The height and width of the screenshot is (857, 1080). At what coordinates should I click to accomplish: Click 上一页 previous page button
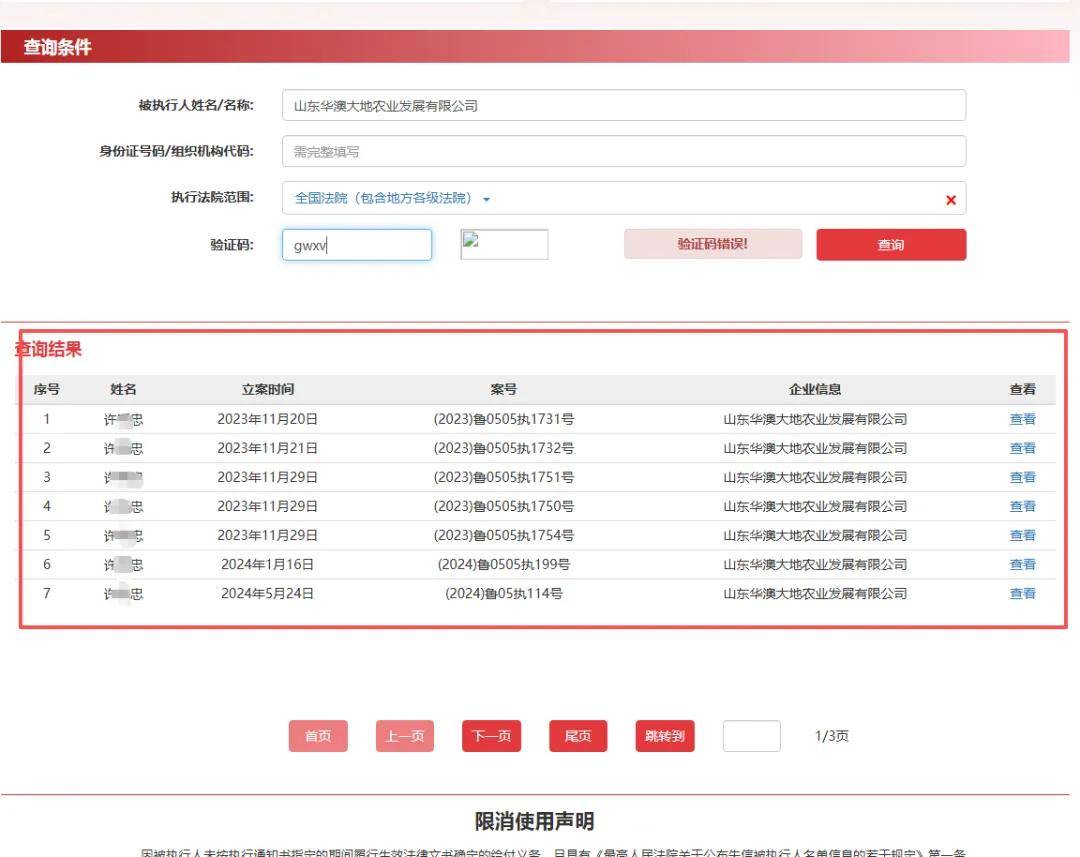404,735
